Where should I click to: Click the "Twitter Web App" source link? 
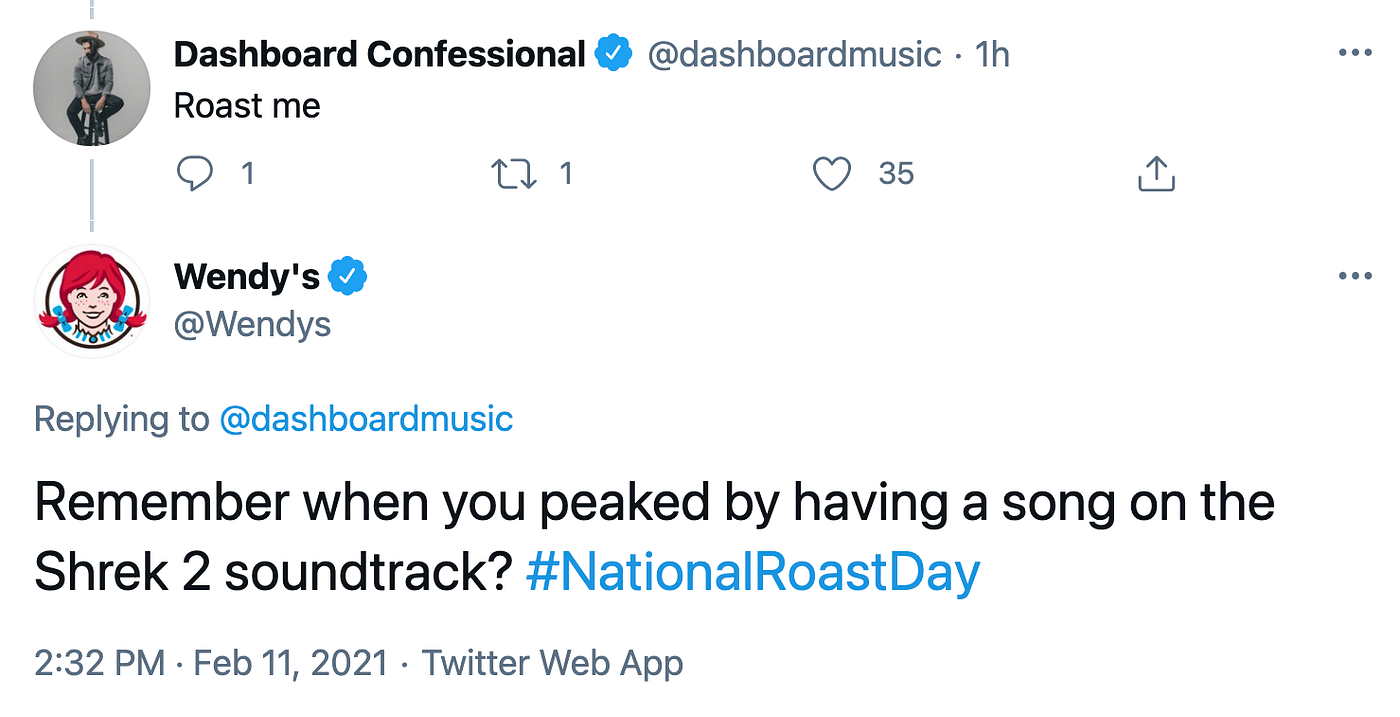point(552,663)
